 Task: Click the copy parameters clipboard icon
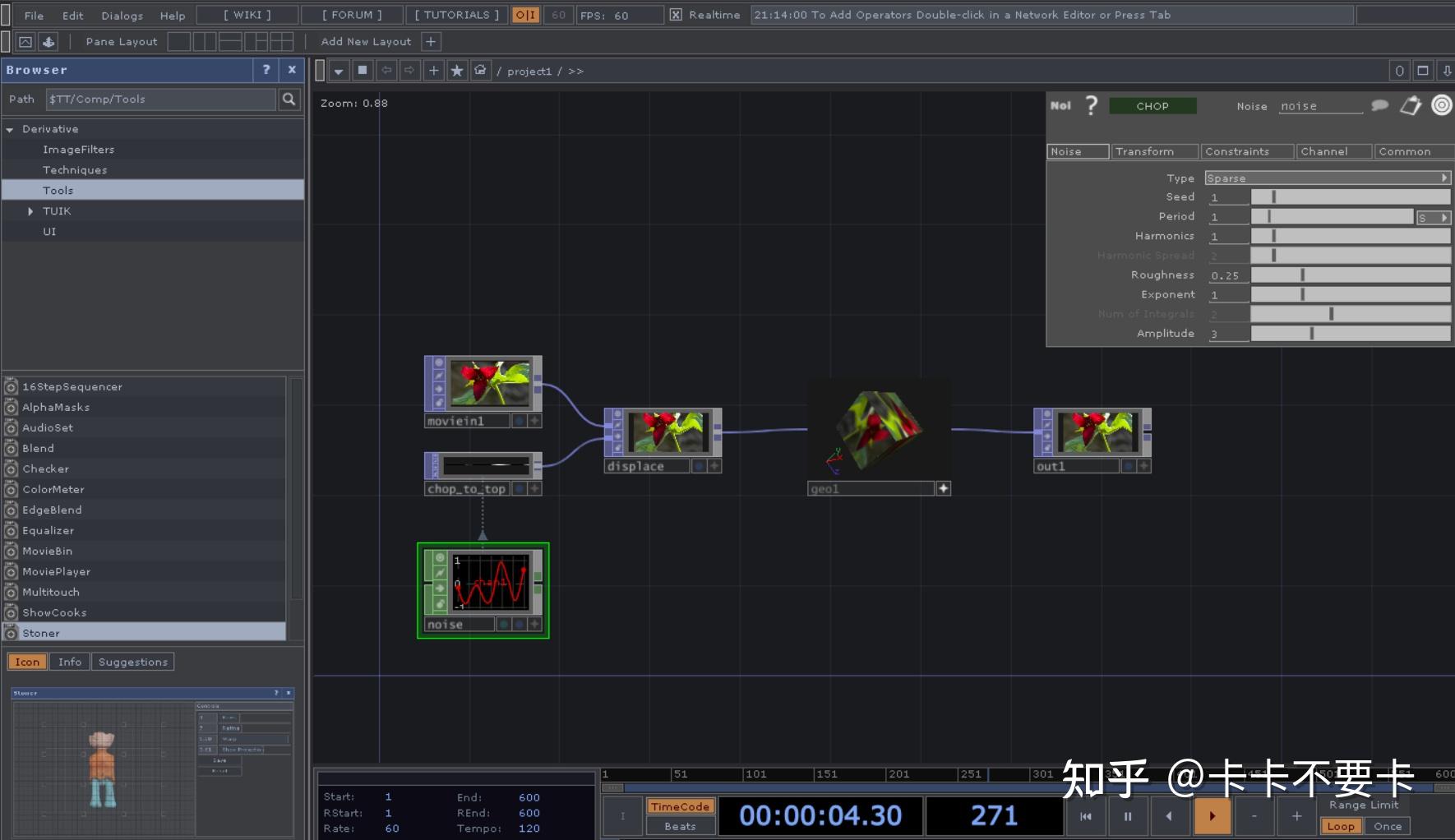1411,105
